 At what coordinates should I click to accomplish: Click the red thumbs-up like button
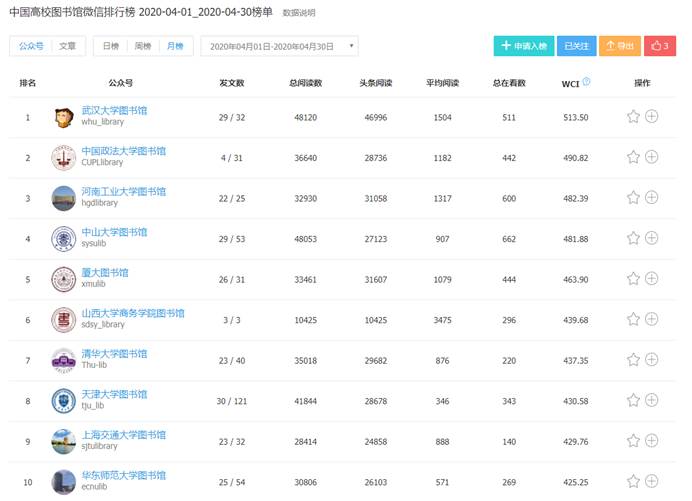click(660, 46)
